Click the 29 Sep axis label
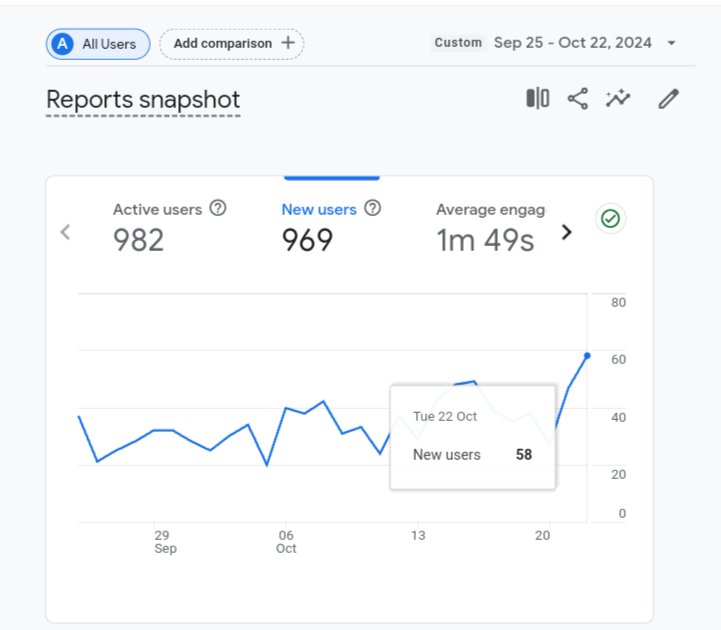The image size is (721, 630). 165,542
